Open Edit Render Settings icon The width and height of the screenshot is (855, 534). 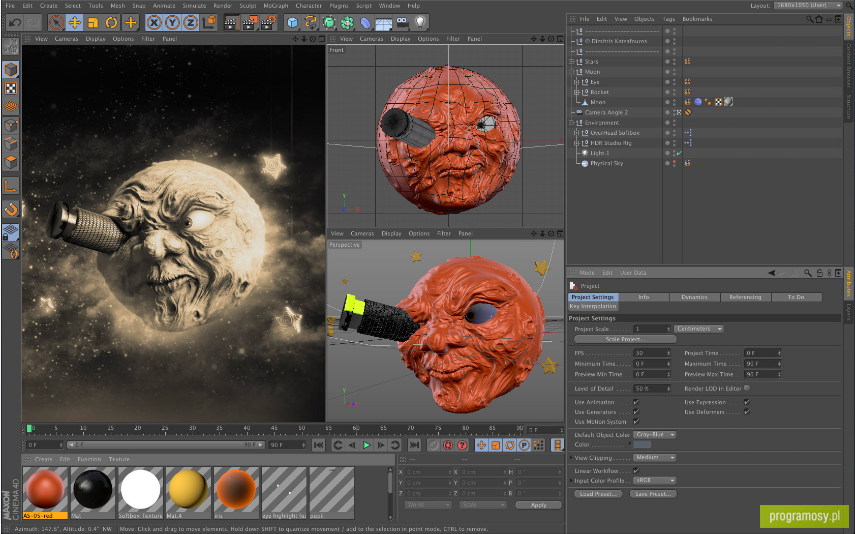point(268,22)
